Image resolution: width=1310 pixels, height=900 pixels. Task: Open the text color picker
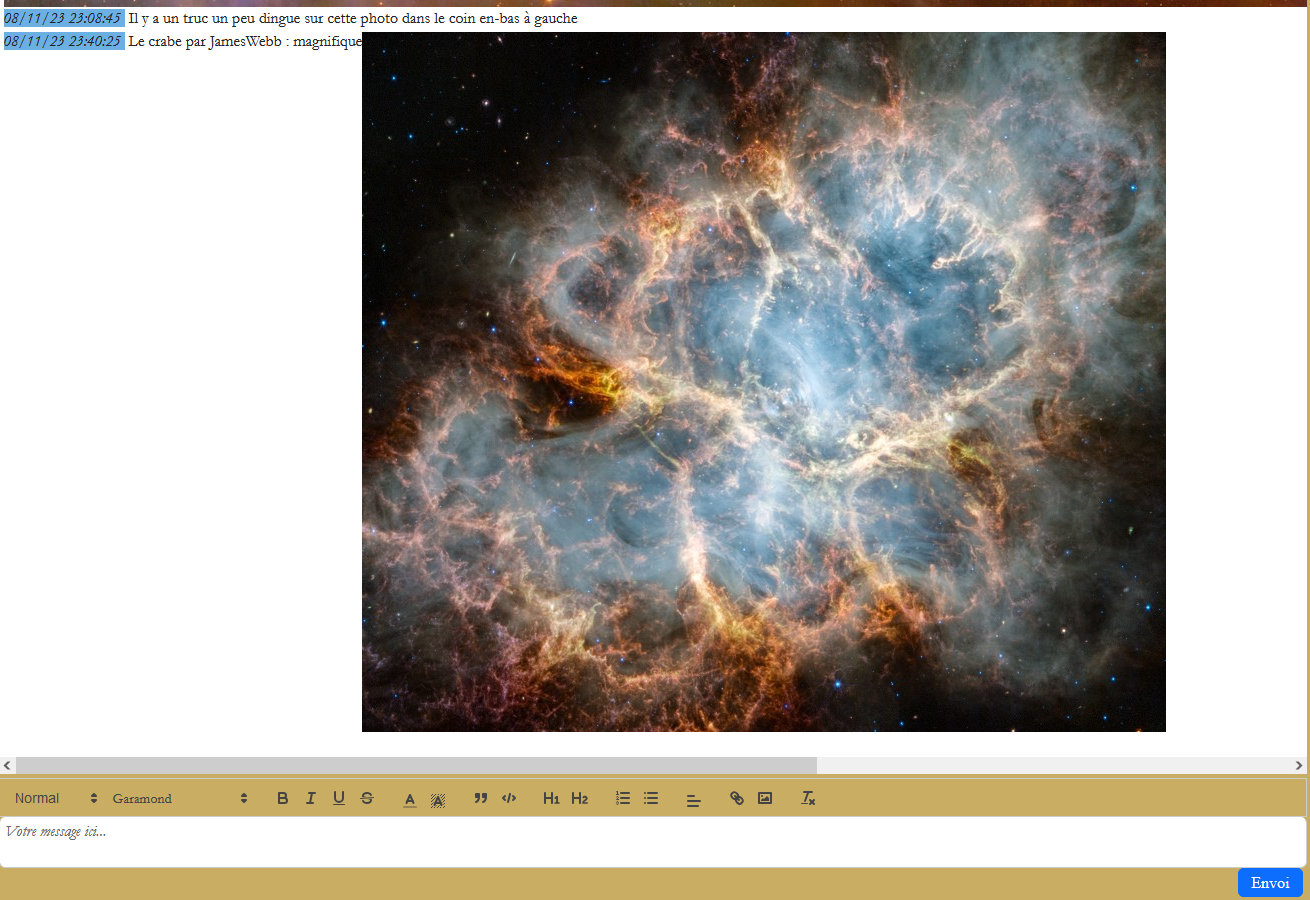[410, 799]
